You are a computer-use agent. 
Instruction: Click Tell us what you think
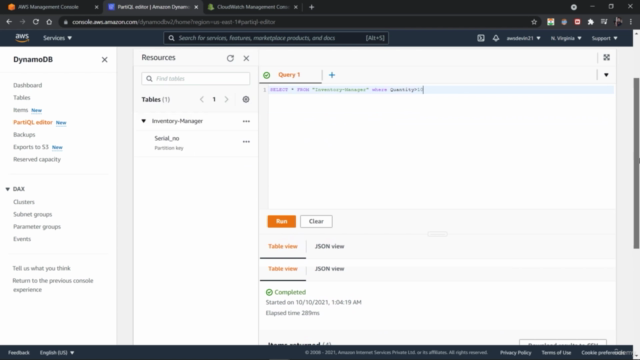(41, 268)
